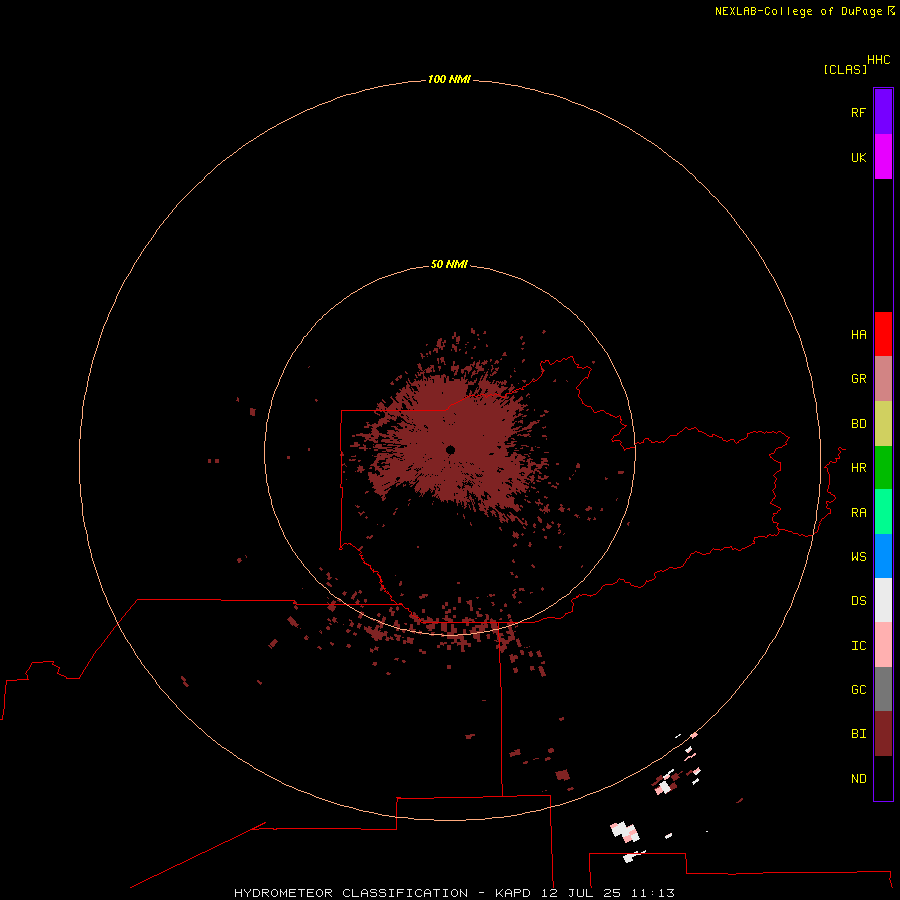Screen dimensions: 900x900
Task: Click the WS legend label
Action: pos(858,556)
